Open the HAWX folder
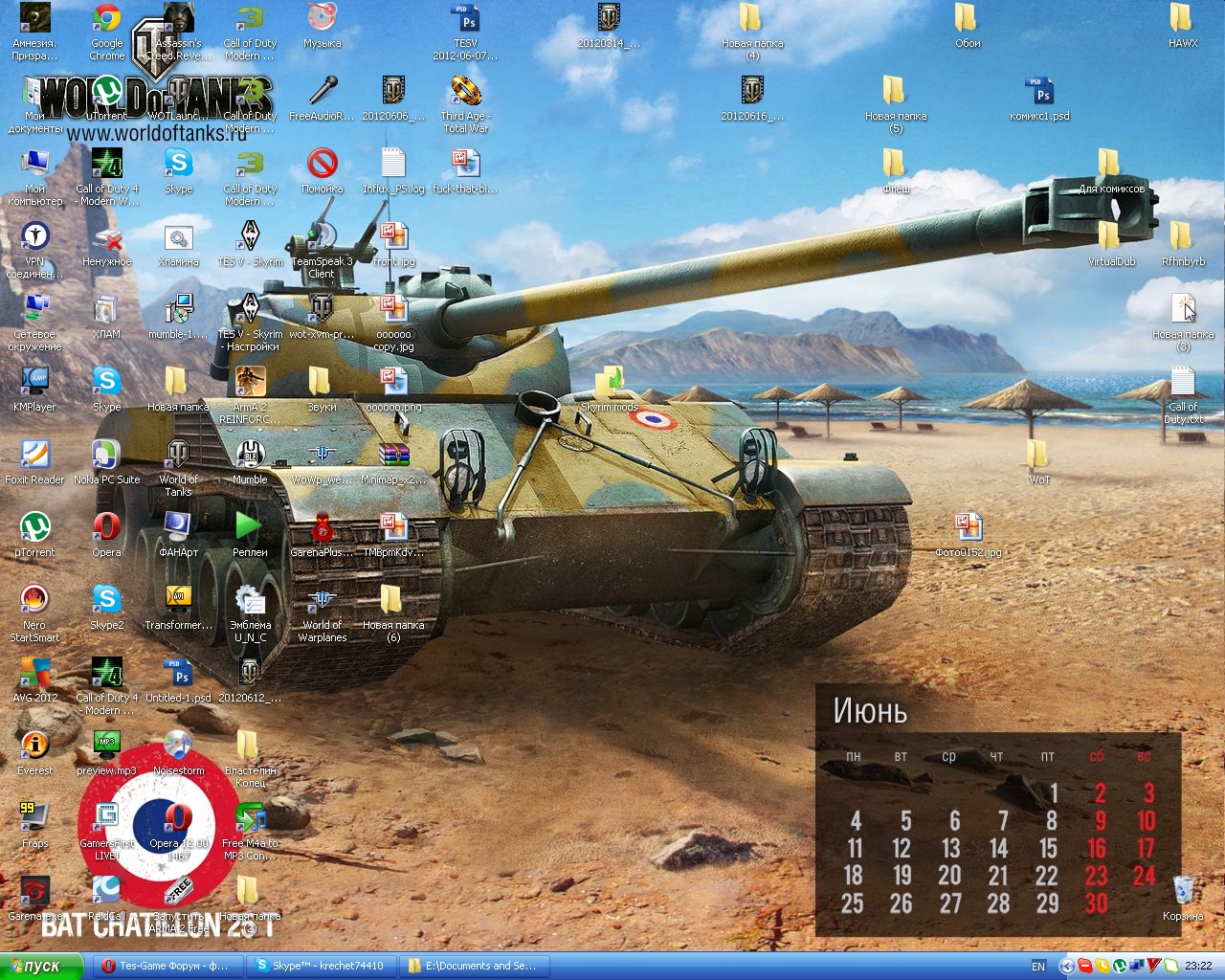Image resolution: width=1225 pixels, height=980 pixels. click(x=1183, y=21)
